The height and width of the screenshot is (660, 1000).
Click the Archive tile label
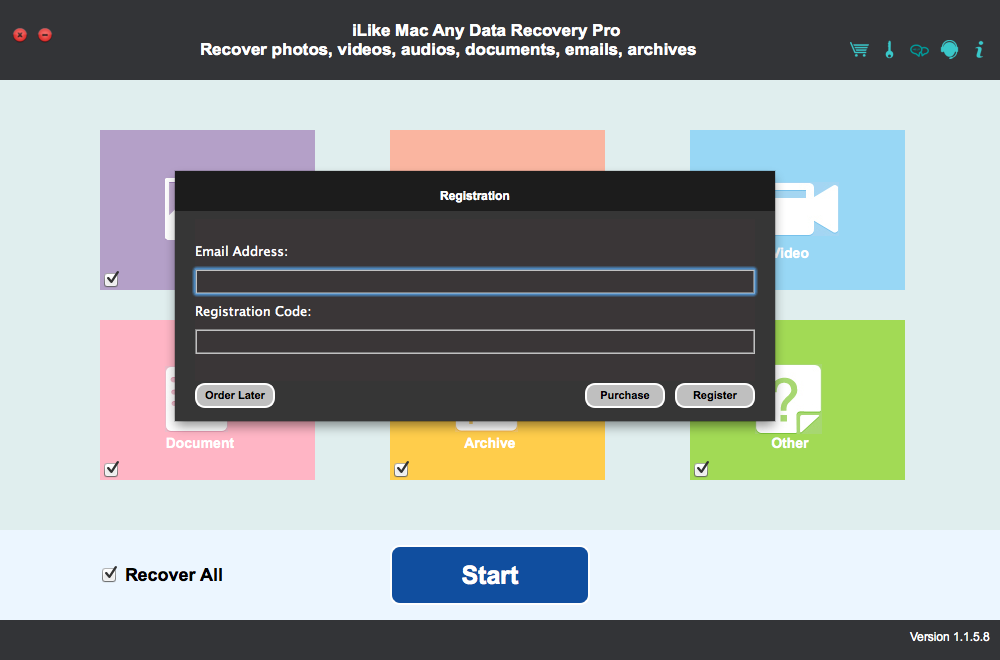[490, 443]
